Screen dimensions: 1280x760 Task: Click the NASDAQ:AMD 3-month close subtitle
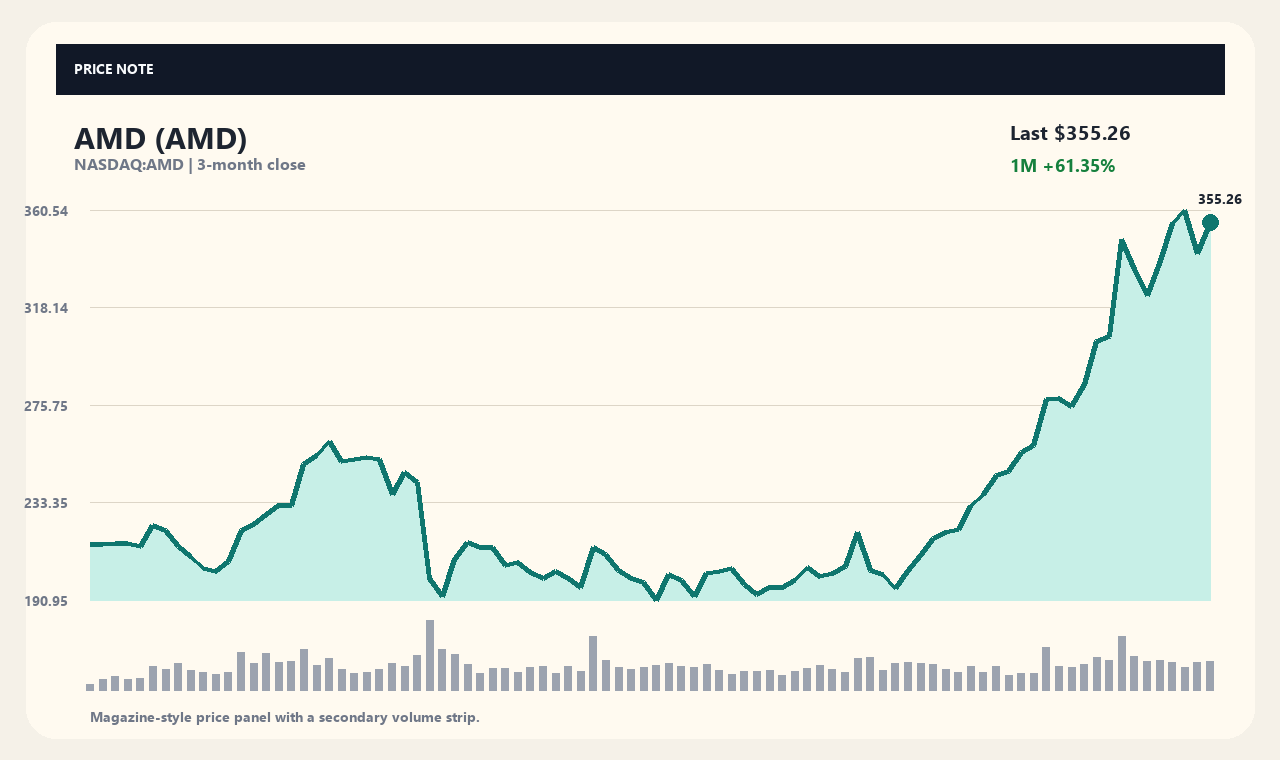(x=190, y=165)
